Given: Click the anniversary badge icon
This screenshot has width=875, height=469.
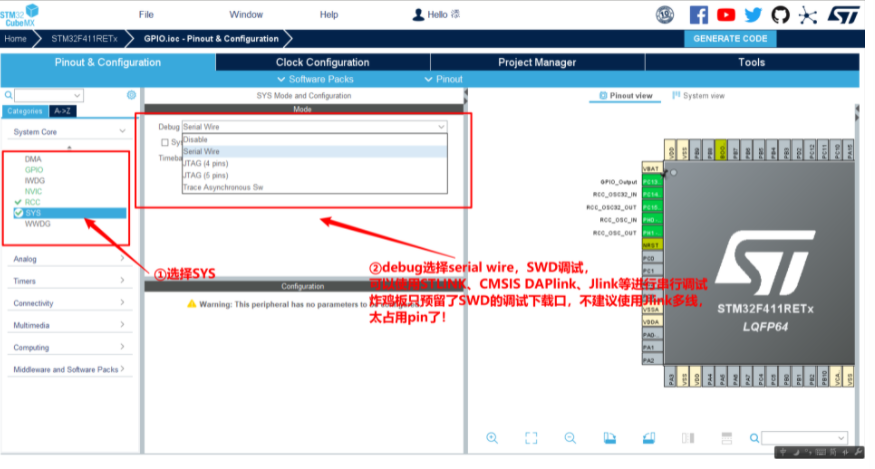Looking at the screenshot, I should click(x=665, y=15).
